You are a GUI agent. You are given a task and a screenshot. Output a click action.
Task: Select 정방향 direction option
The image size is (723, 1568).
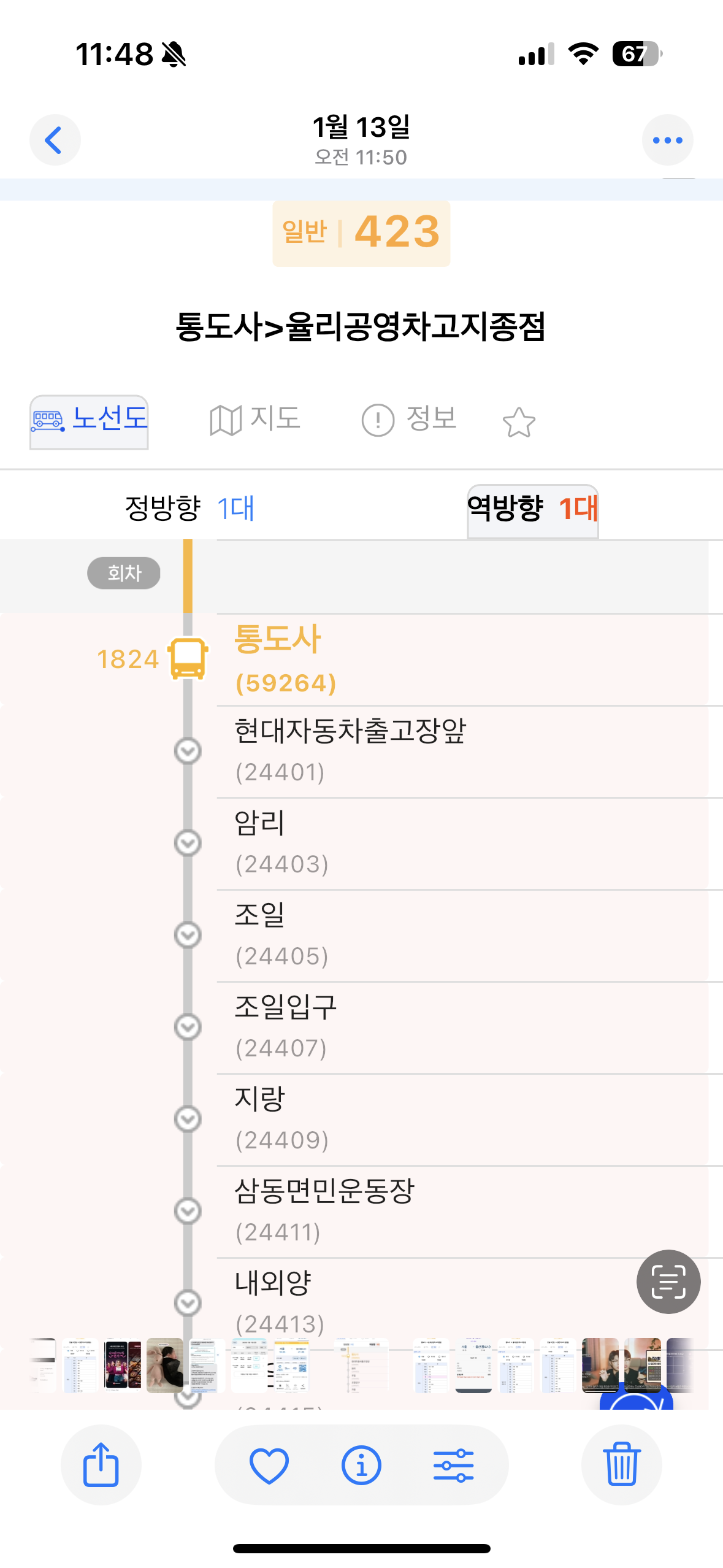pyautogui.click(x=189, y=509)
